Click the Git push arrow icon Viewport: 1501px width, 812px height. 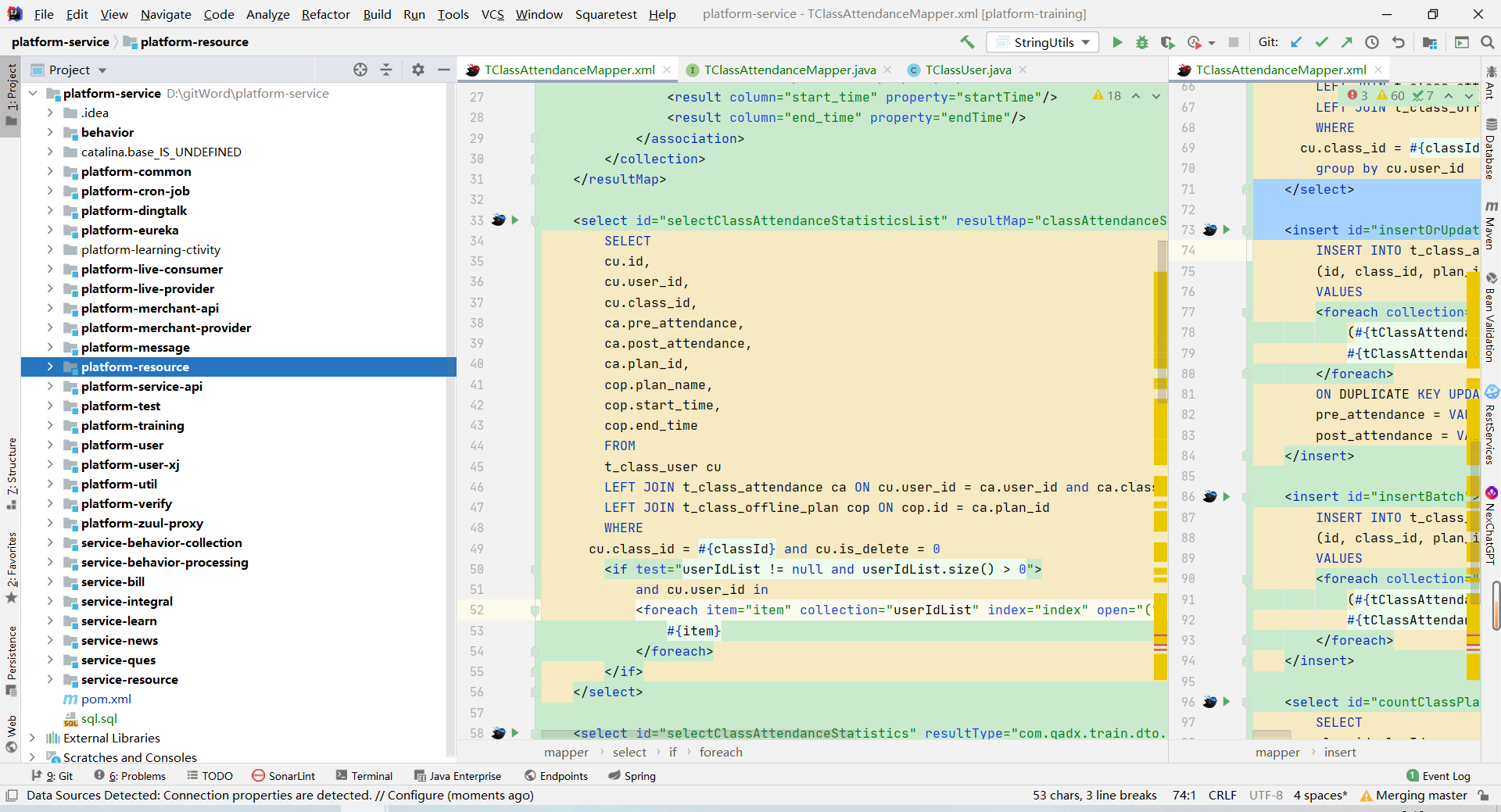(1347, 42)
